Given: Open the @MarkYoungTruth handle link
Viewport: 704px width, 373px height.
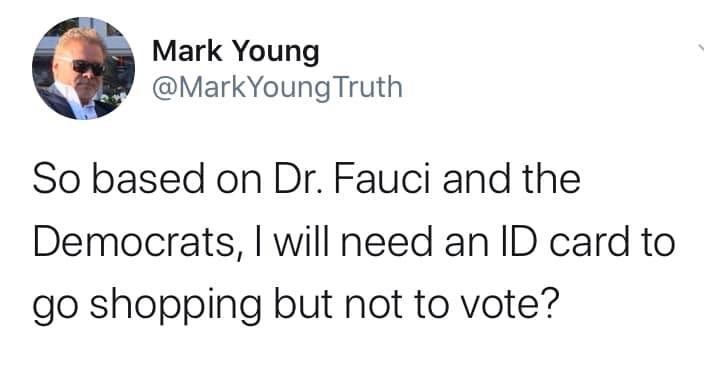Looking at the screenshot, I should pos(277,87).
